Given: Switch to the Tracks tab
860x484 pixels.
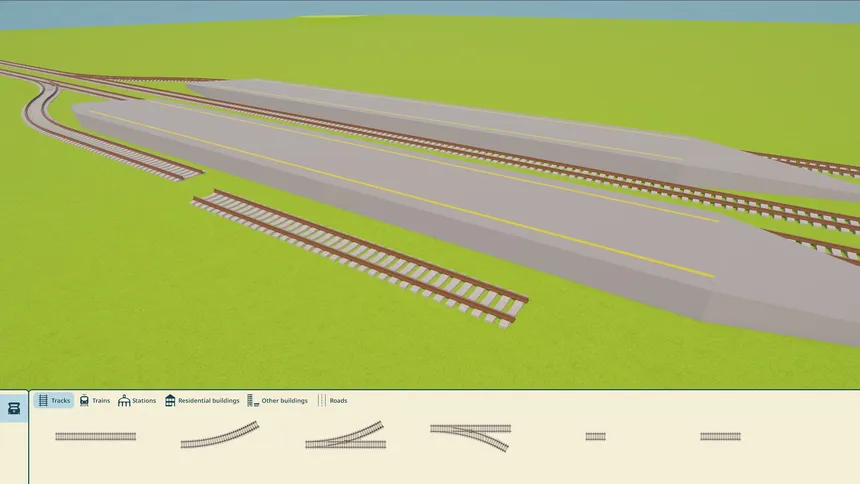Looking at the screenshot, I should coord(54,401).
